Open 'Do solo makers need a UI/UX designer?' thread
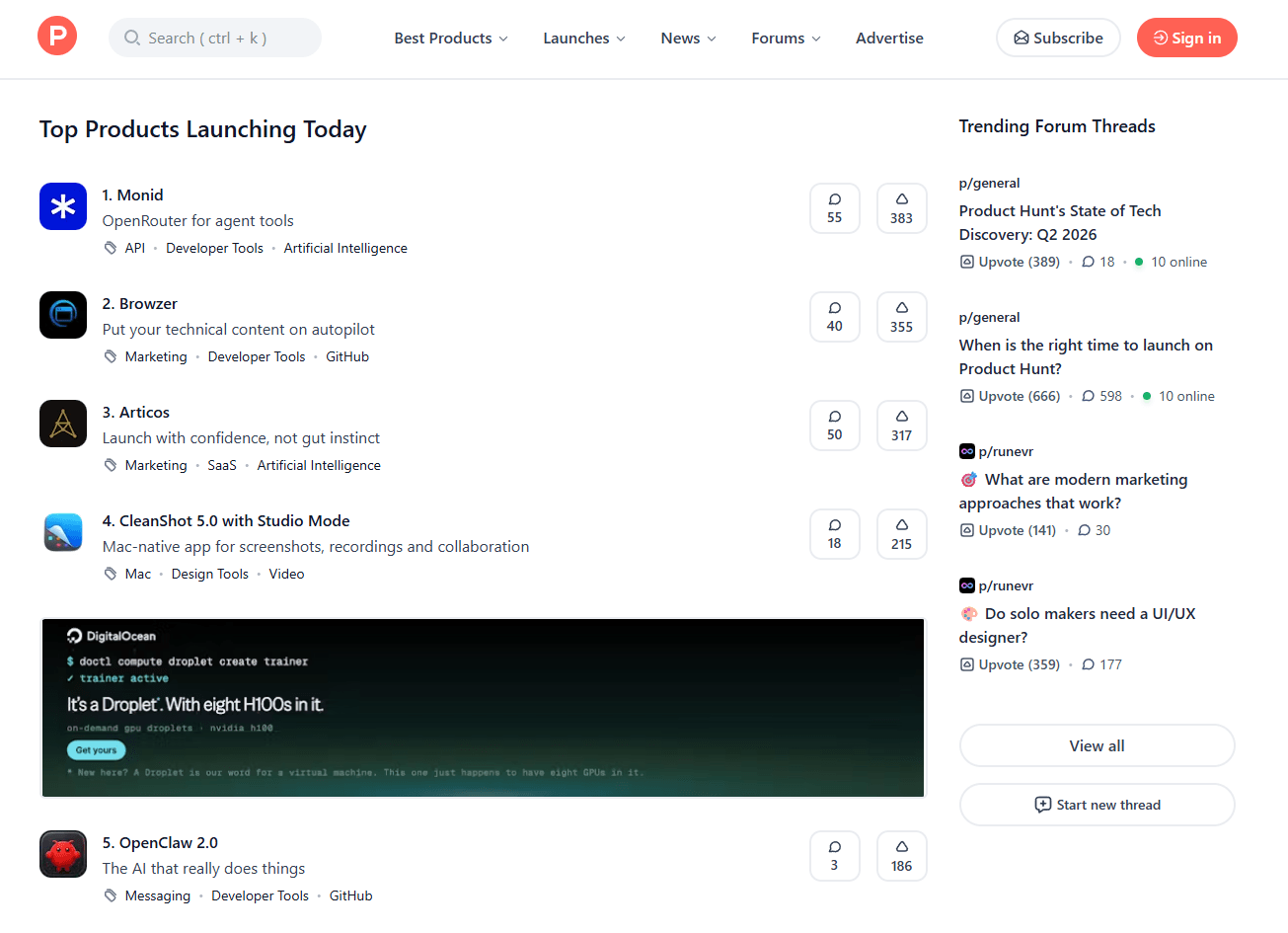 pos(1078,625)
